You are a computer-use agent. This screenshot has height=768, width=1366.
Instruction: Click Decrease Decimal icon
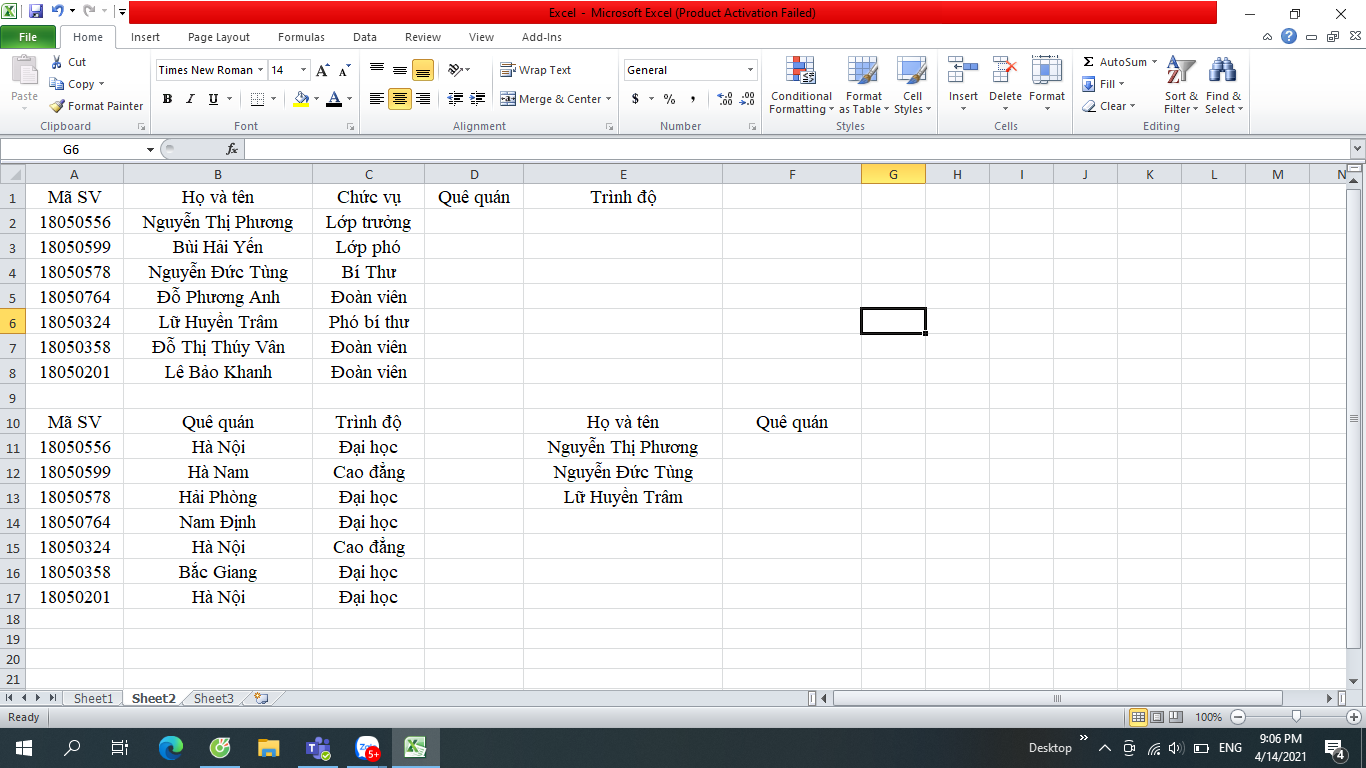749,99
